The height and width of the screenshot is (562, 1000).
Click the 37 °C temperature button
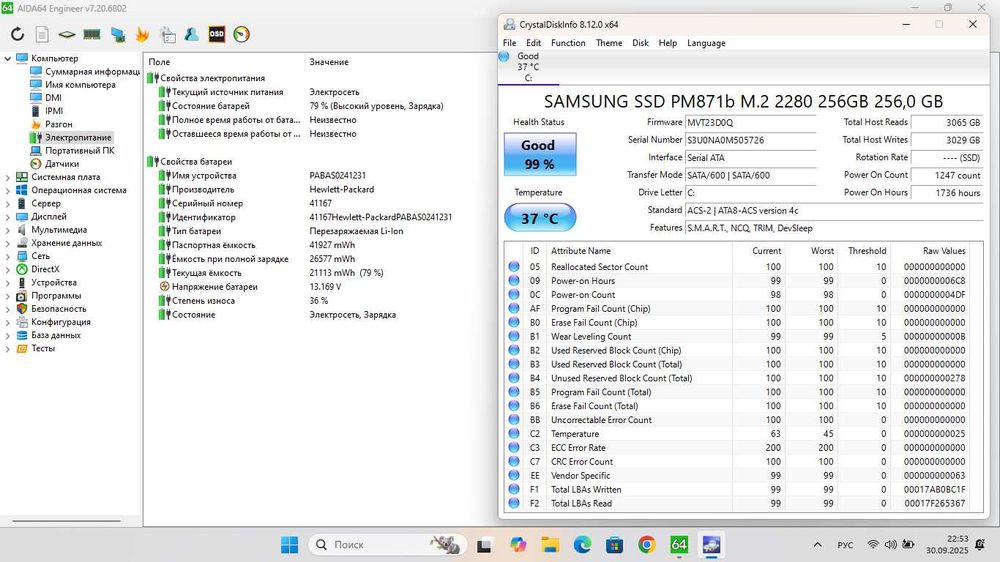coord(540,218)
